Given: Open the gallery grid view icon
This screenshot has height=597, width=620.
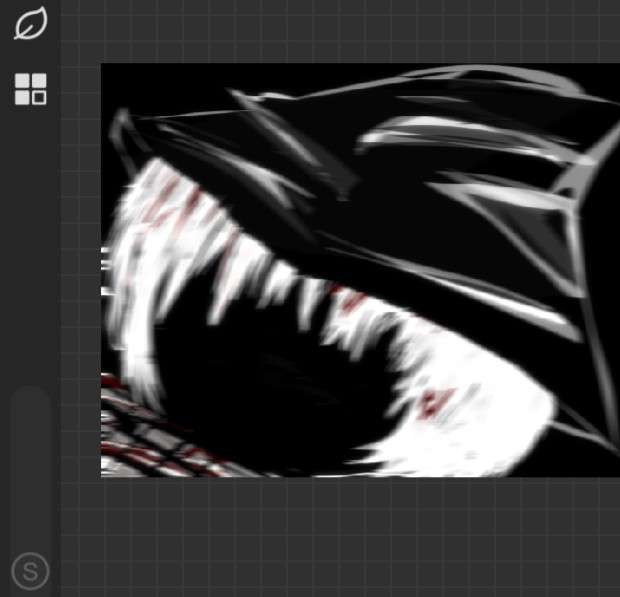Looking at the screenshot, I should coord(31,89).
